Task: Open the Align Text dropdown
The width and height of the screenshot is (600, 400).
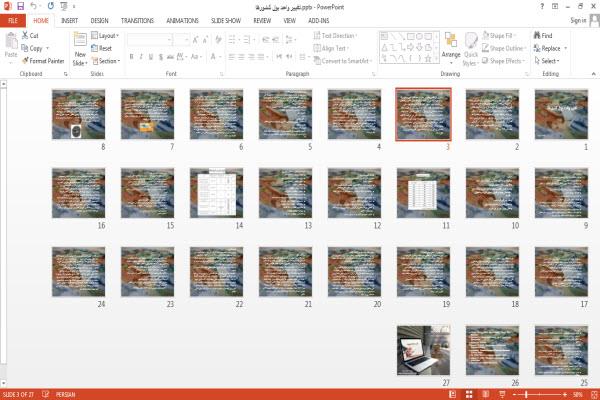Action: click(x=331, y=48)
